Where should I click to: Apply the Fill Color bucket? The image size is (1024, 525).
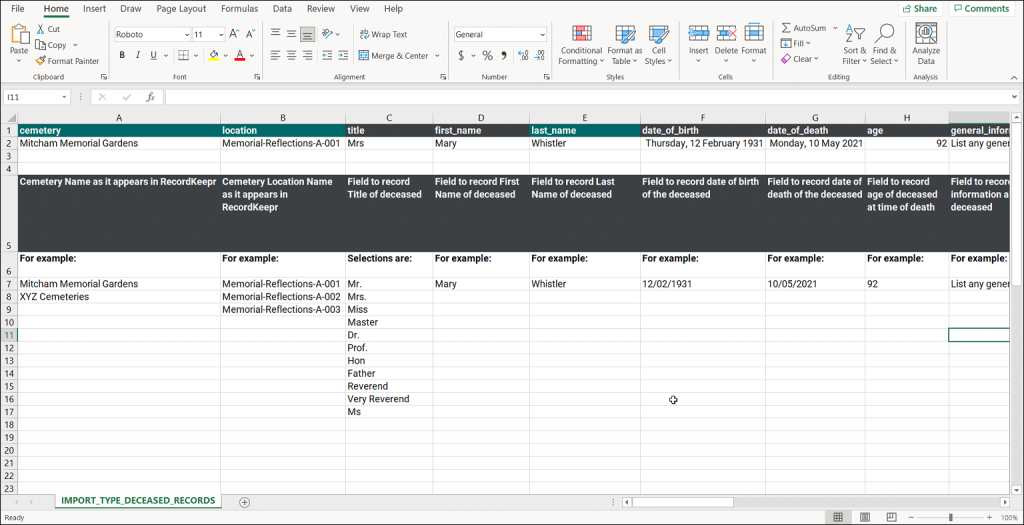(214, 56)
